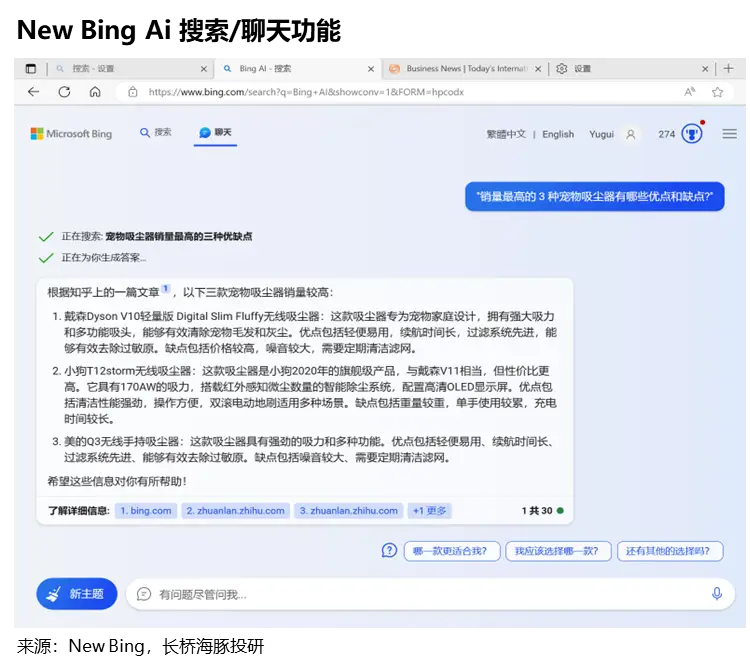Go to browser home page icon
Viewport: 750px width, 668px height.
[x=95, y=92]
